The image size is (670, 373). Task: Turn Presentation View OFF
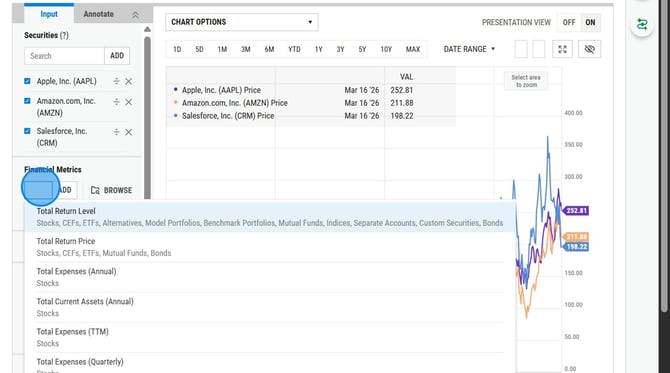(x=569, y=22)
